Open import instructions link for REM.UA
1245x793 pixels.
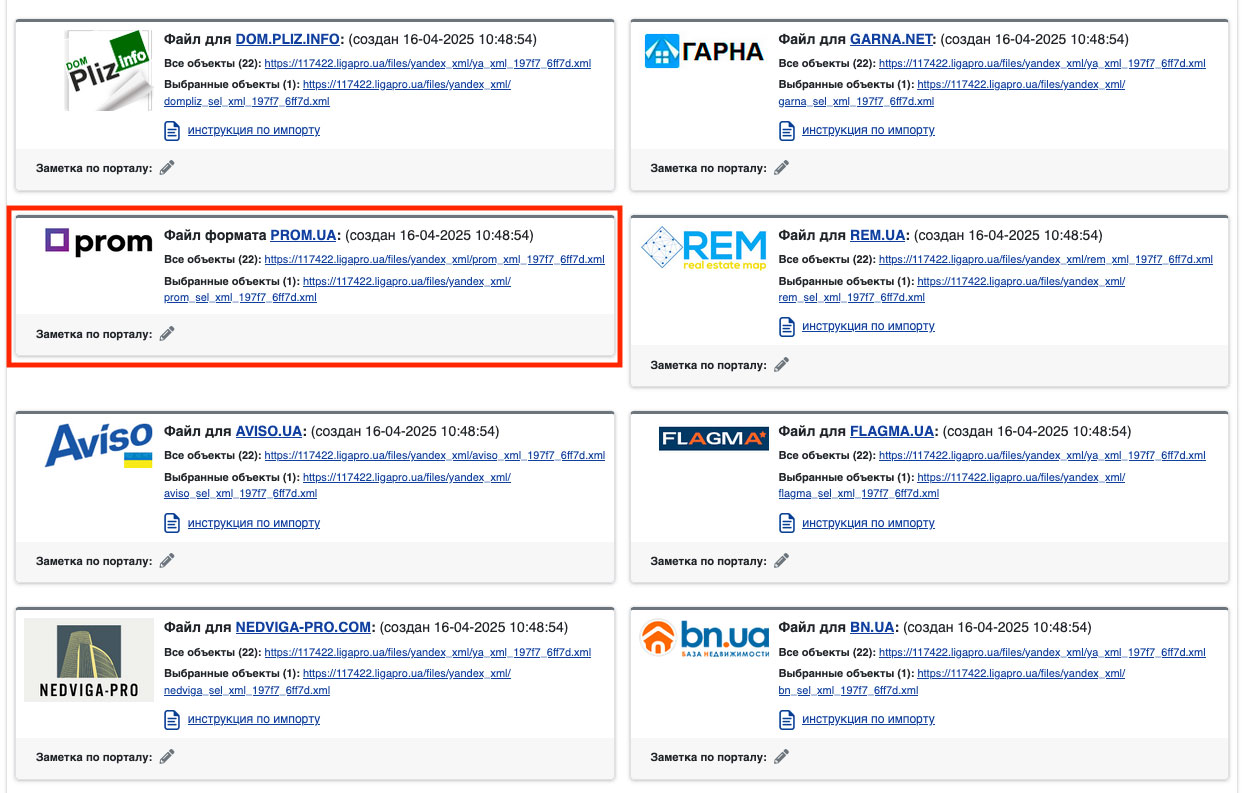(868, 326)
